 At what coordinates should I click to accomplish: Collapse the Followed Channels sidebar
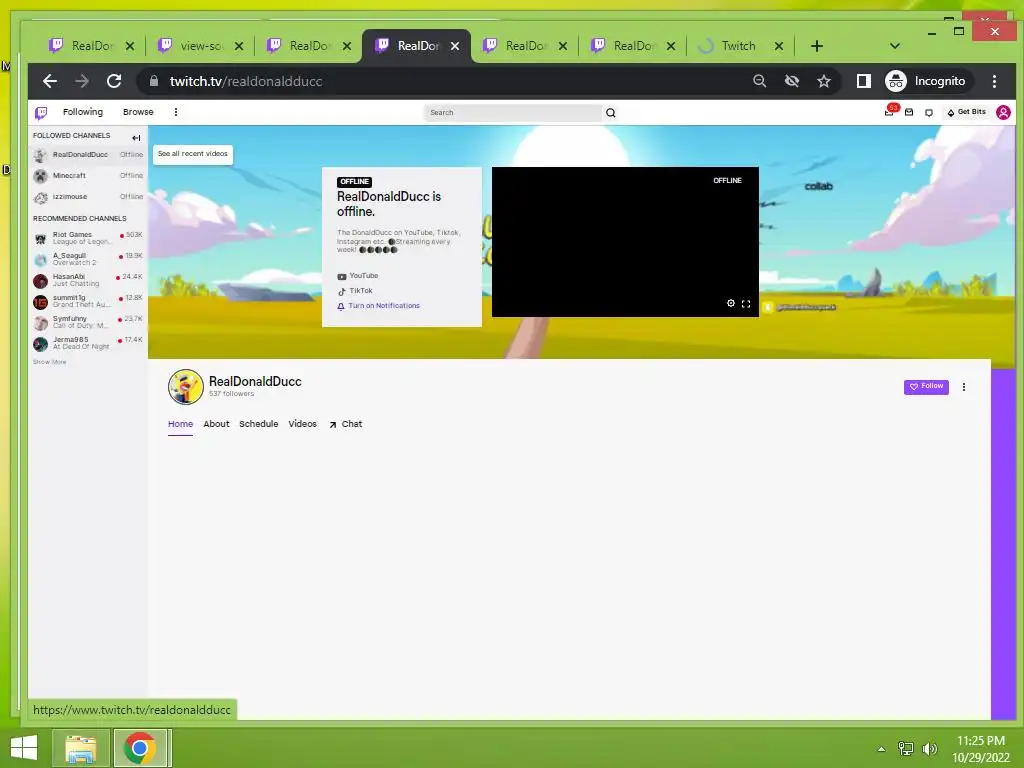(x=136, y=138)
